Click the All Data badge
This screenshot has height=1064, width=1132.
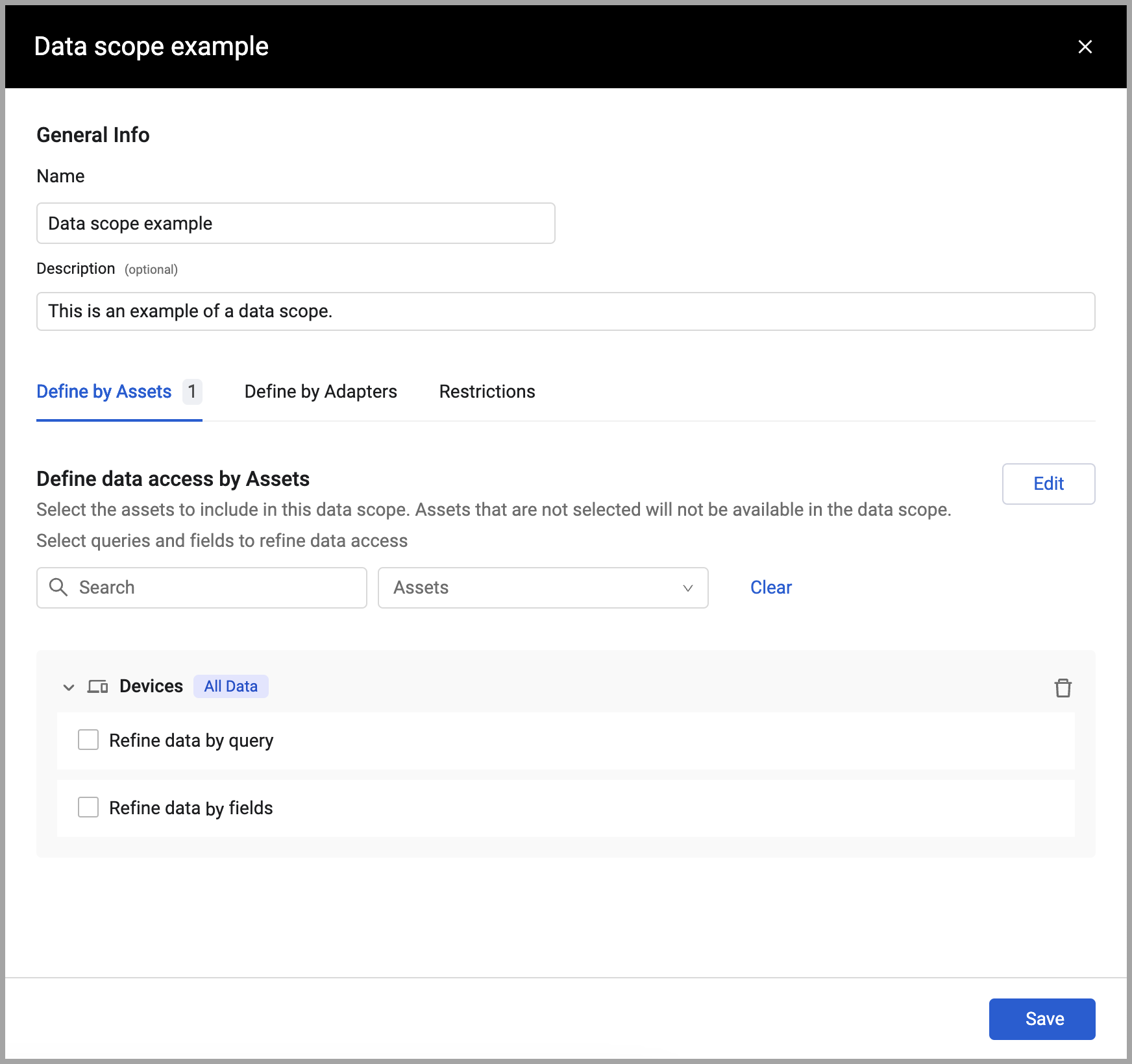[x=231, y=686]
